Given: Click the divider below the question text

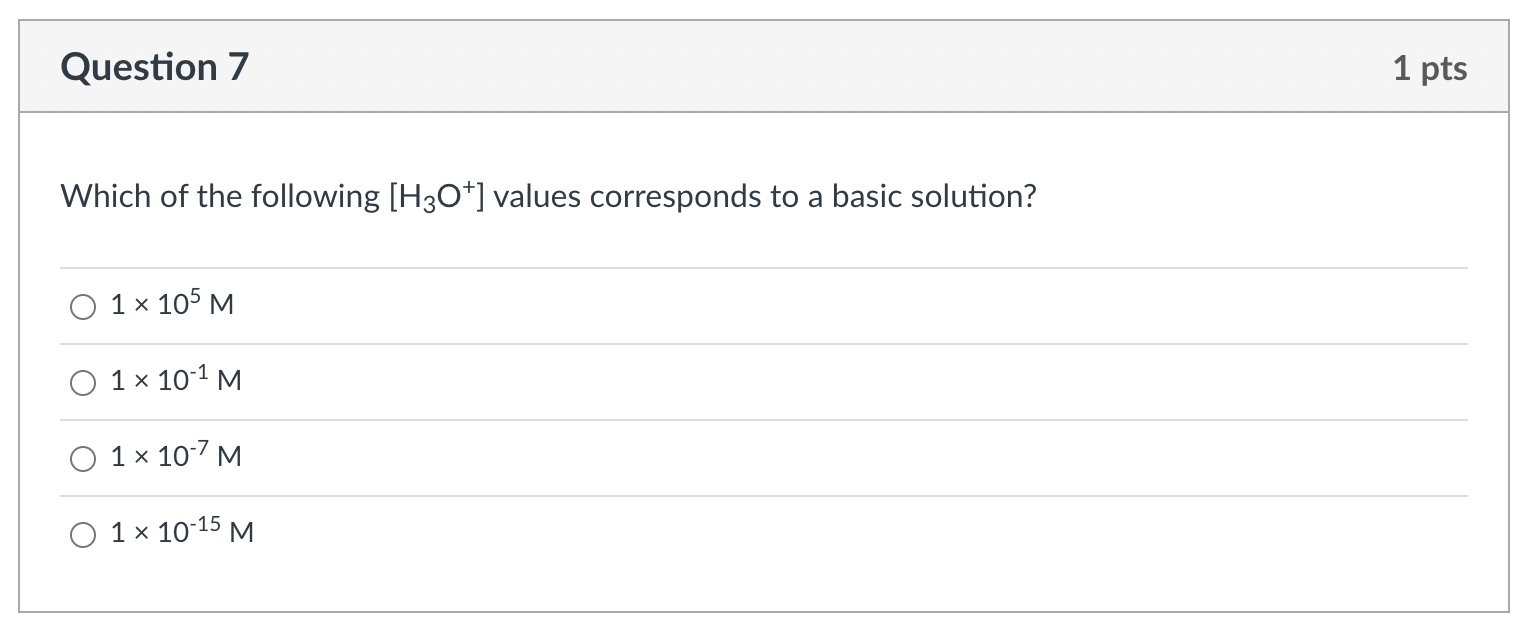Looking at the screenshot, I should point(763,268).
